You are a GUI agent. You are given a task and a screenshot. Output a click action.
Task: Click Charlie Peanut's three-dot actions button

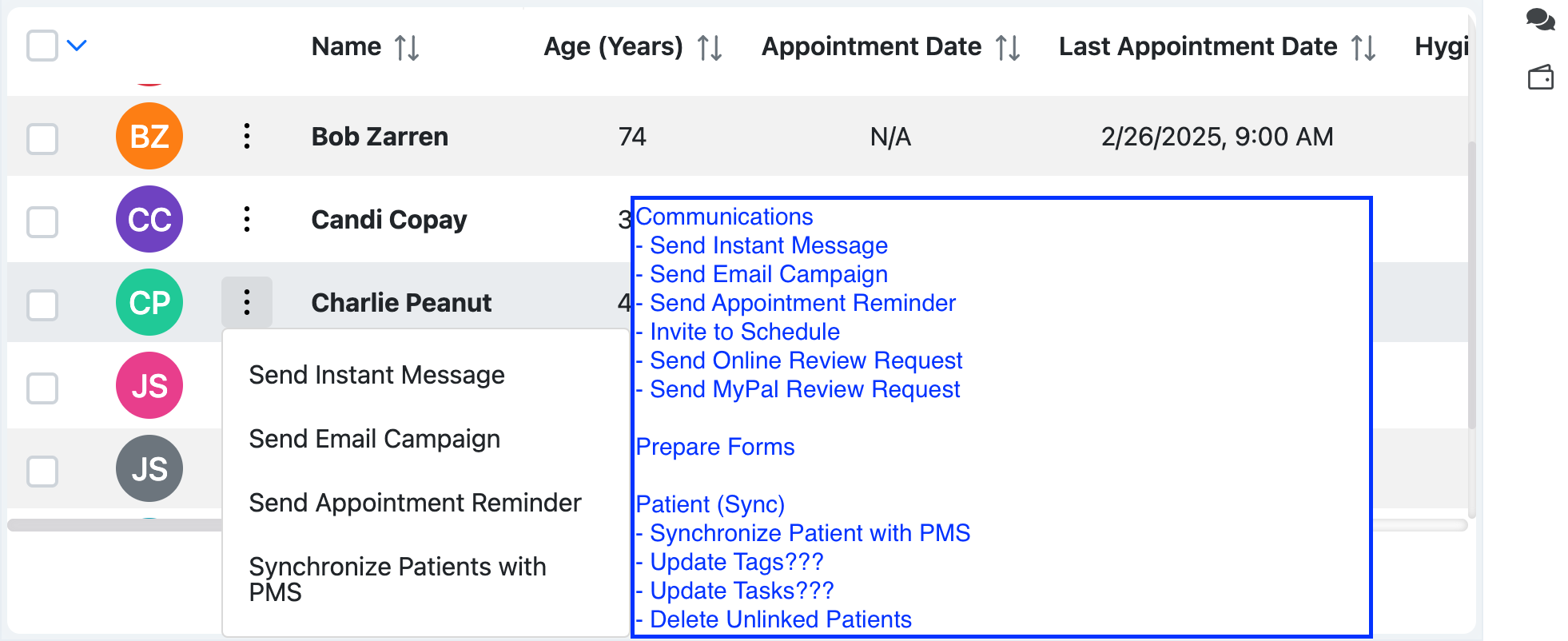click(x=247, y=302)
